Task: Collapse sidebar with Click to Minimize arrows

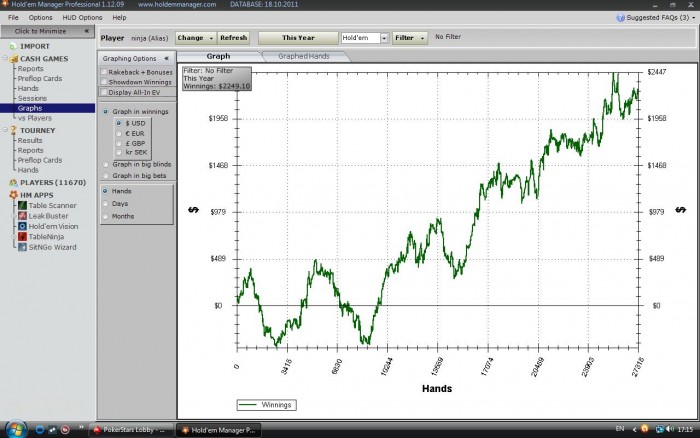Action: pyautogui.click(x=87, y=31)
